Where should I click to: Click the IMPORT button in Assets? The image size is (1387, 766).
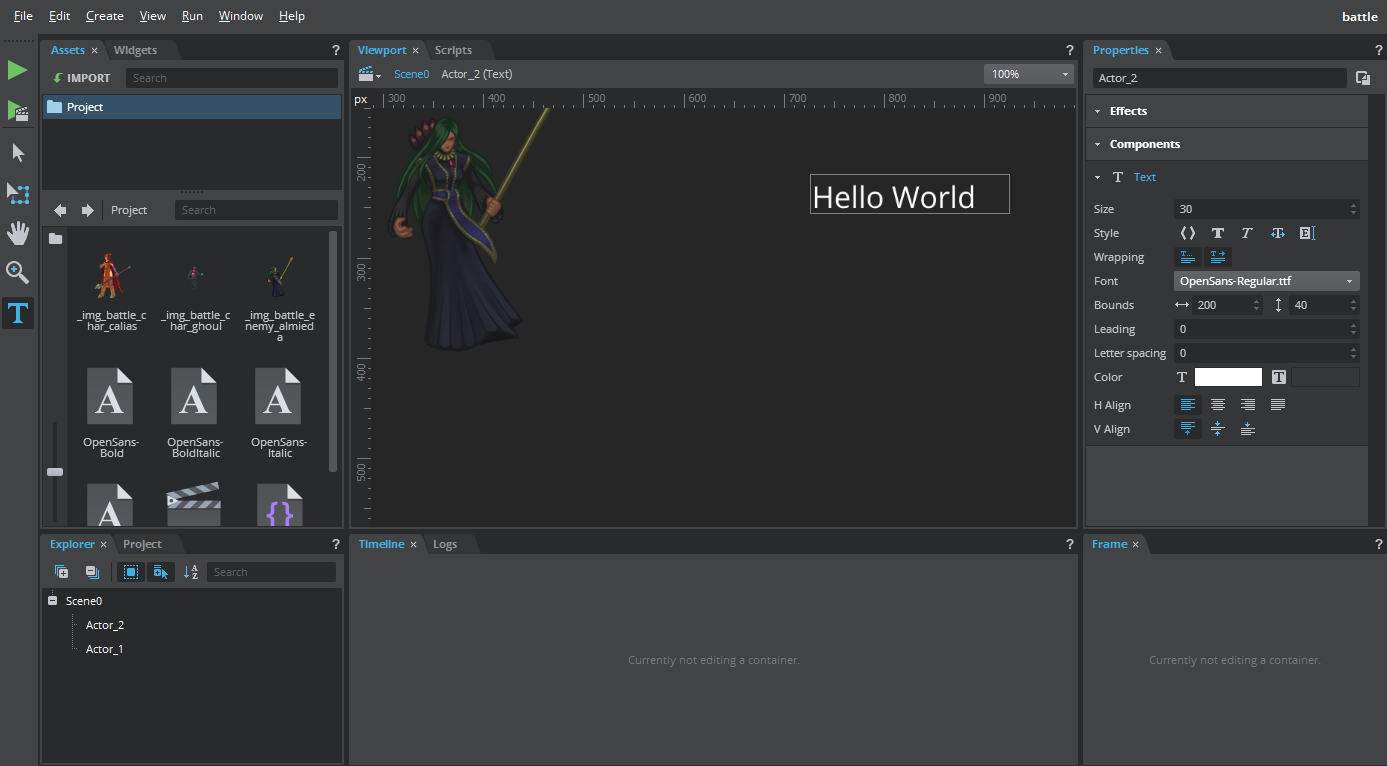82,78
